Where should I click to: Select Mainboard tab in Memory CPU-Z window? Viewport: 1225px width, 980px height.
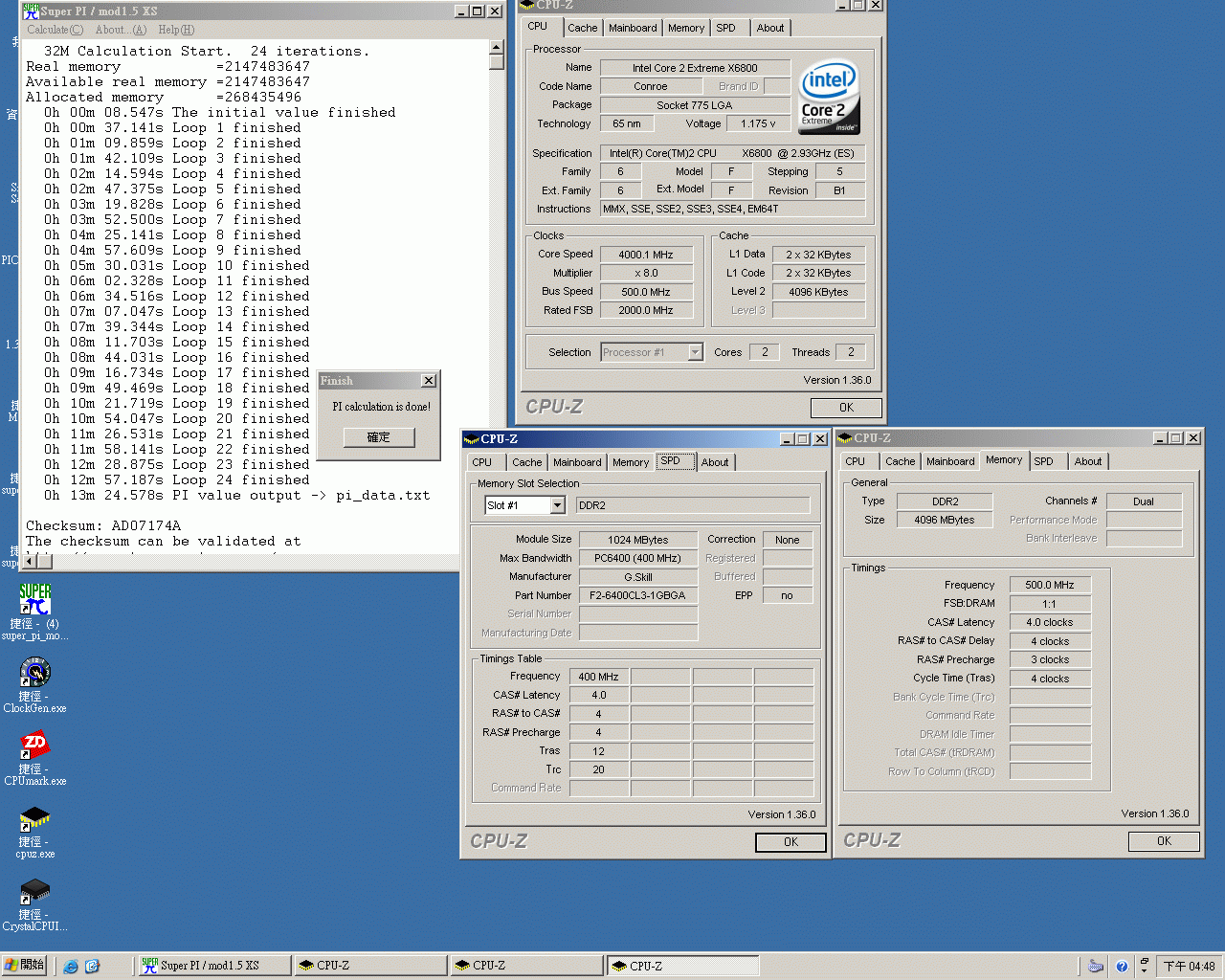point(950,461)
